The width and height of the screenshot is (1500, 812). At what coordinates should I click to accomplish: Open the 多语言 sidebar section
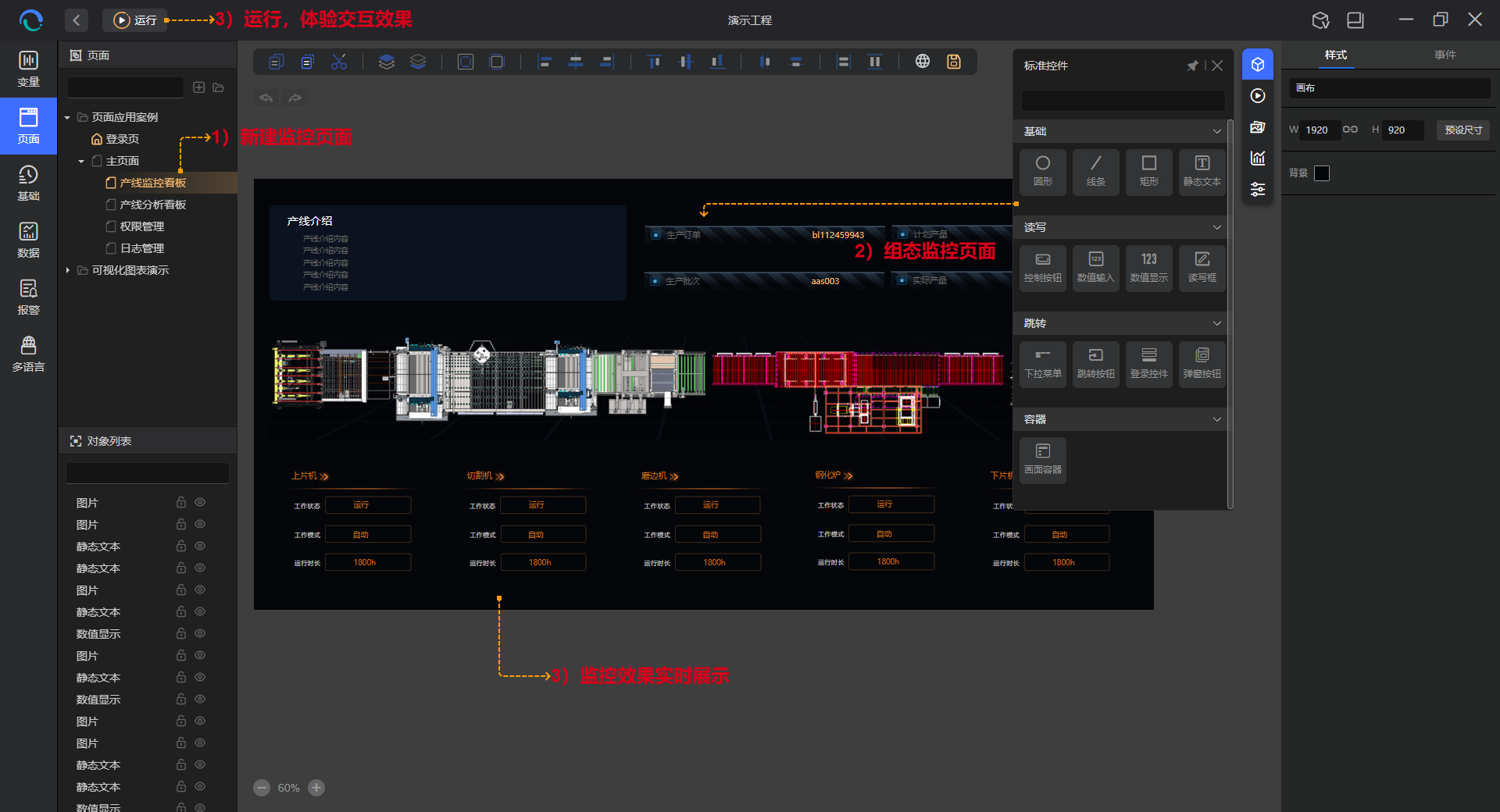point(28,354)
